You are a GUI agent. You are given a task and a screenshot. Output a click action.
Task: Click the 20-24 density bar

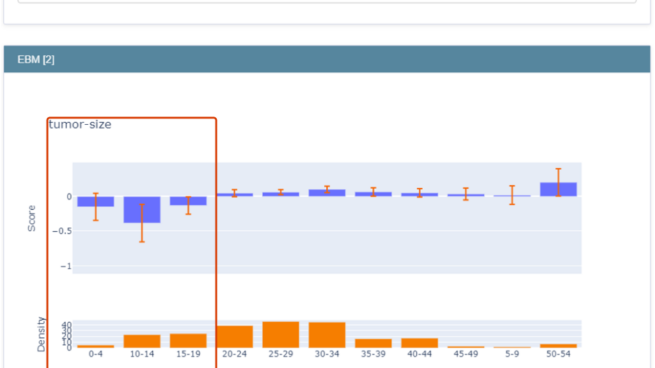point(234,337)
